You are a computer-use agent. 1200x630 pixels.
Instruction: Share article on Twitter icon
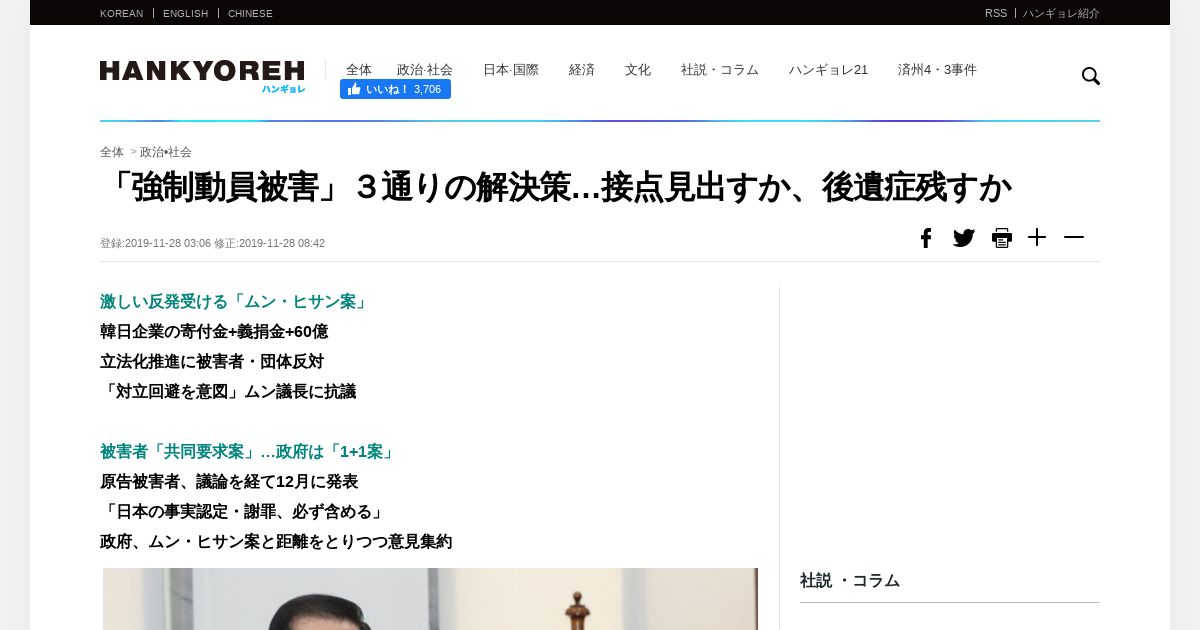(x=964, y=238)
